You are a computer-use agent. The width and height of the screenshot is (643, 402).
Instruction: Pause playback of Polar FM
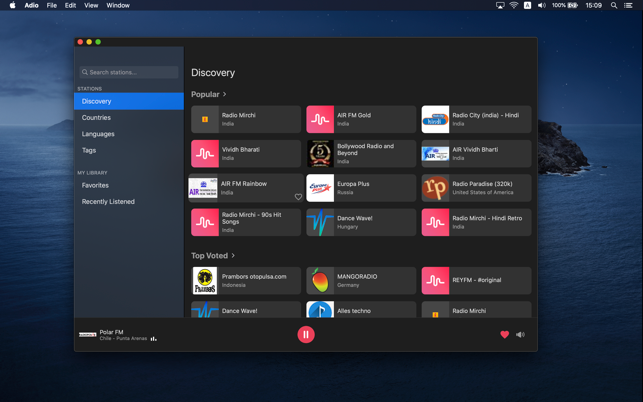click(306, 334)
